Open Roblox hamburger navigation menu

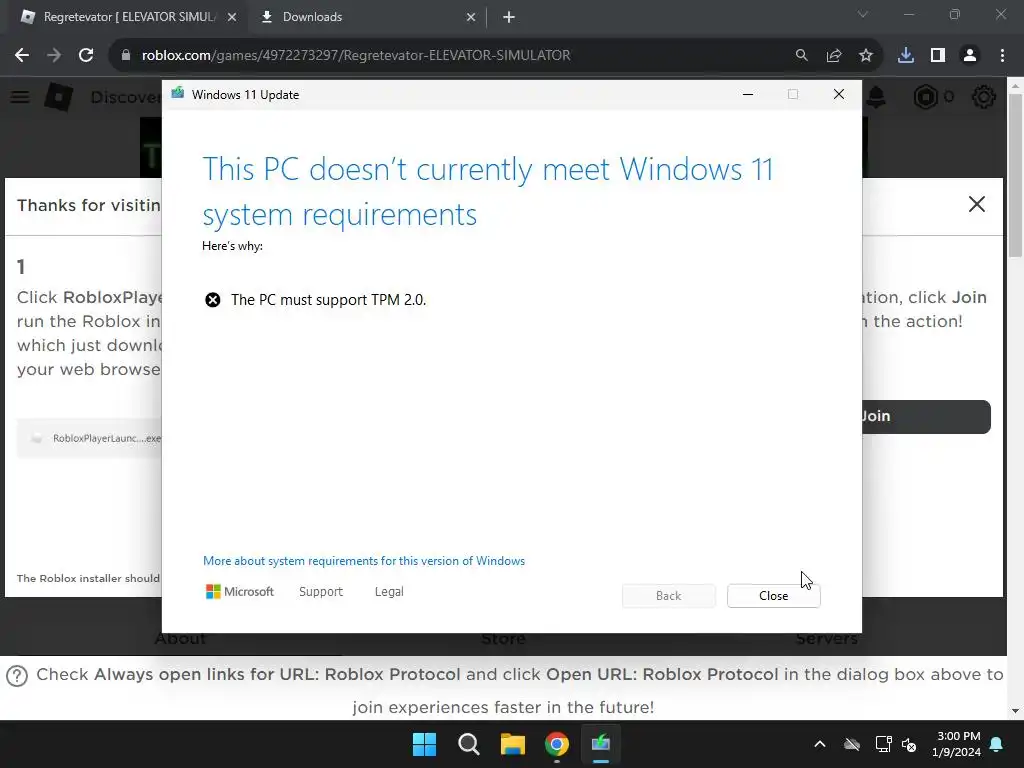pos(20,97)
